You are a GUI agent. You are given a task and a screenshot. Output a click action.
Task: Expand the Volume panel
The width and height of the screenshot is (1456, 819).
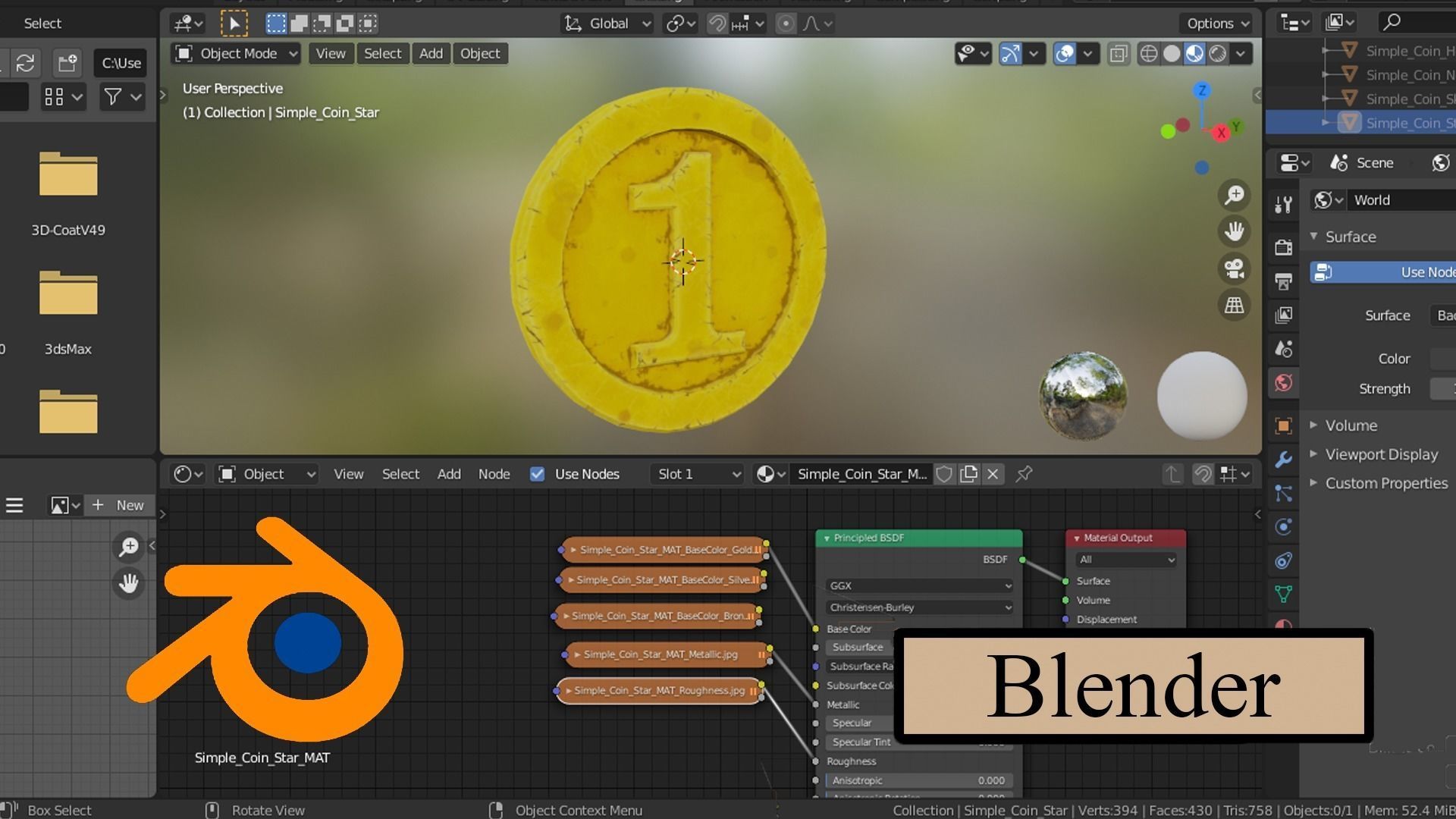click(1351, 425)
